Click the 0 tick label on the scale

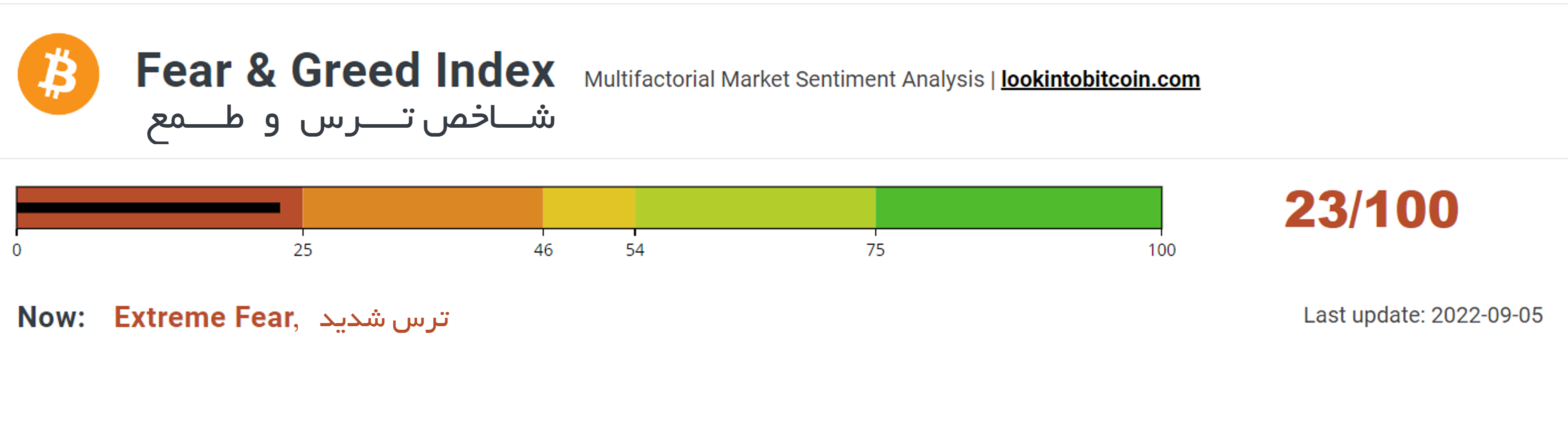pos(17,250)
